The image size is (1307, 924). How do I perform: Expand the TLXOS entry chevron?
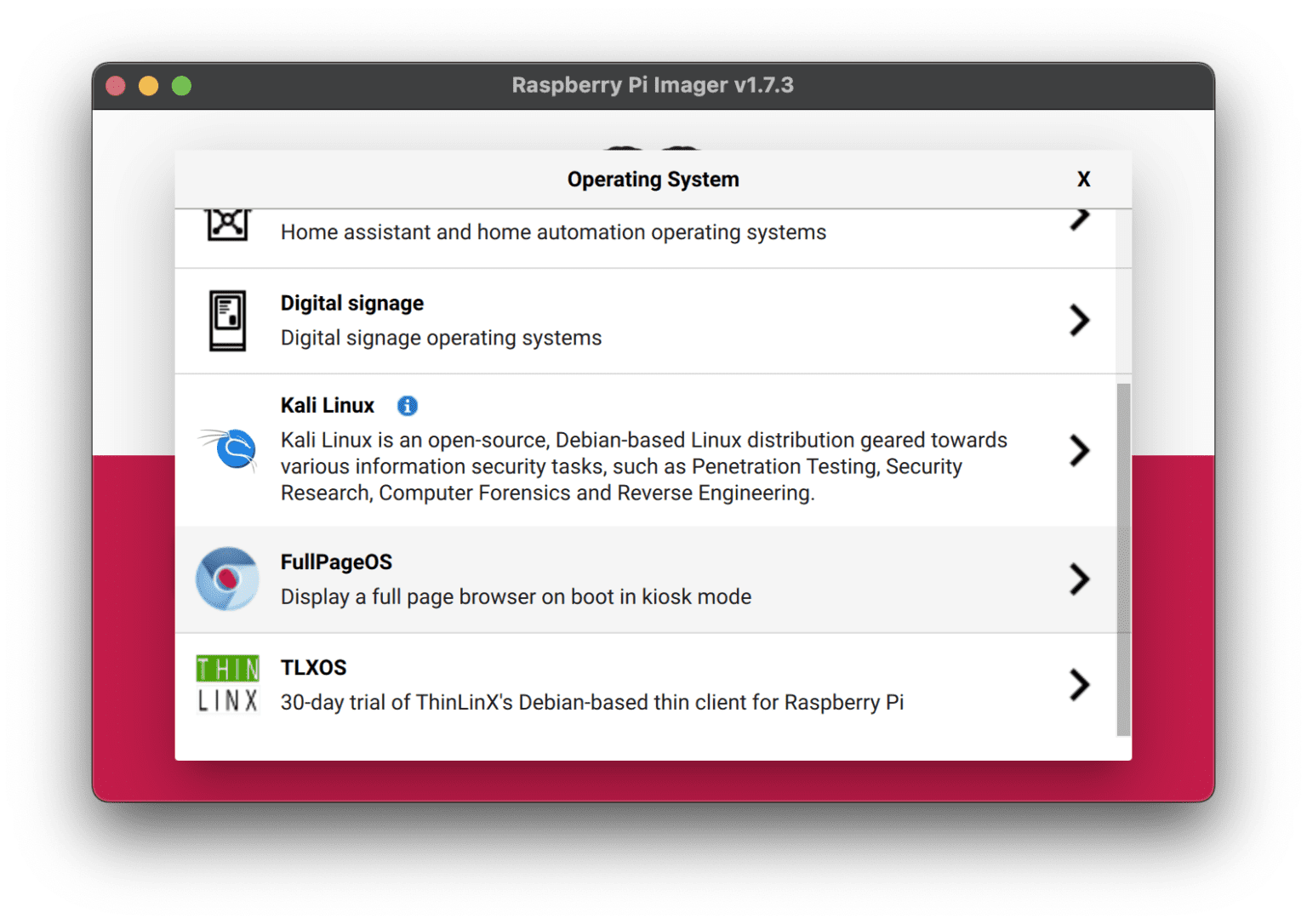point(1081,685)
